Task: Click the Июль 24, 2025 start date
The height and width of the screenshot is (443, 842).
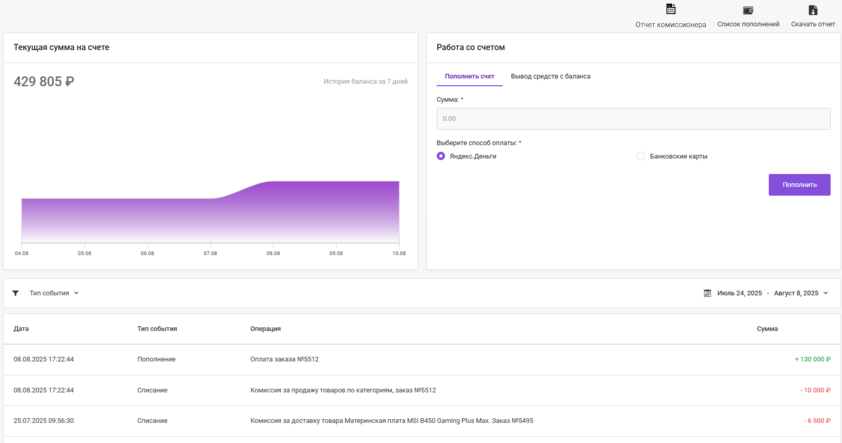Action: point(739,293)
